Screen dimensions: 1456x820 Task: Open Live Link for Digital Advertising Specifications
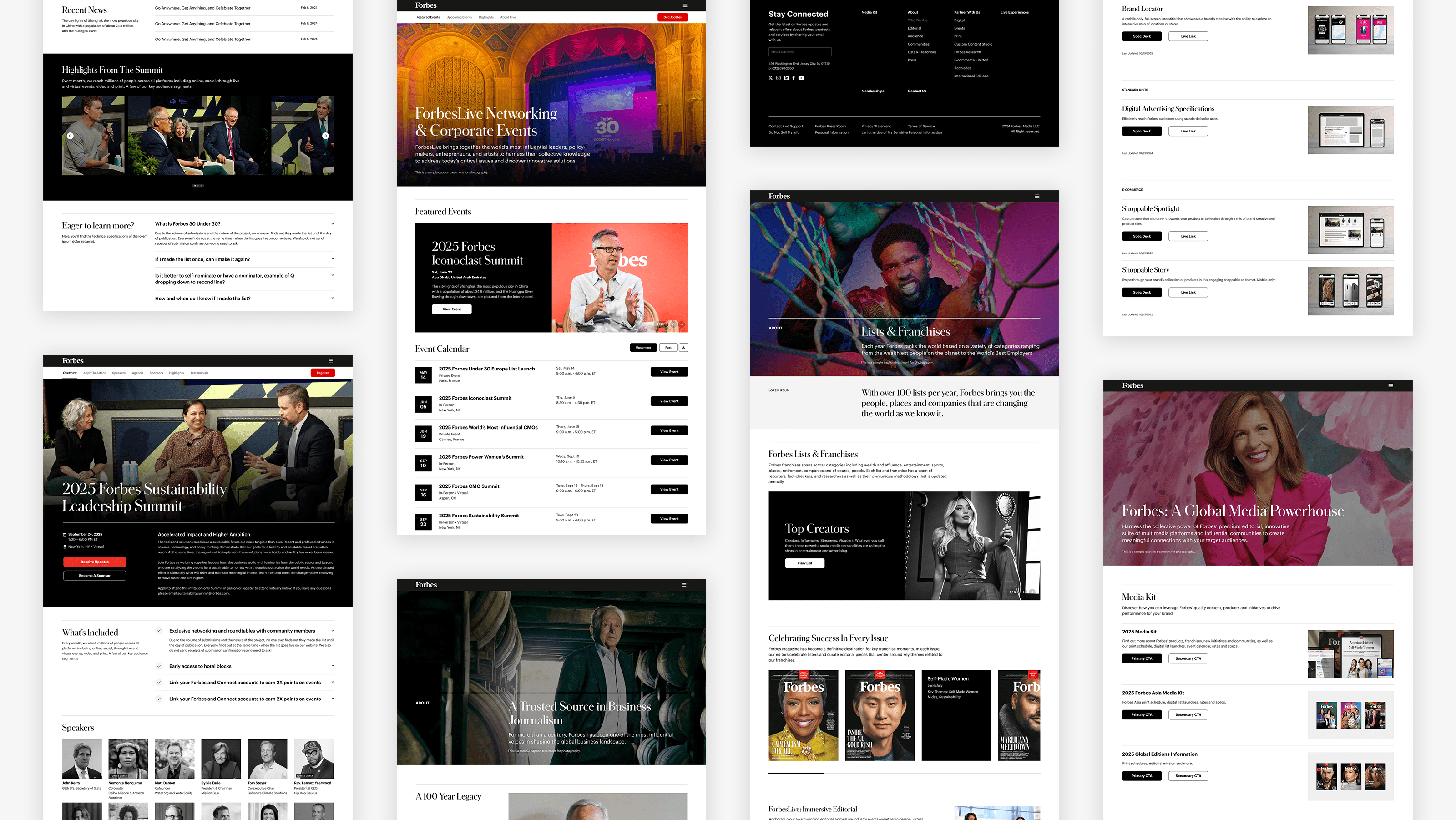[x=1188, y=131]
